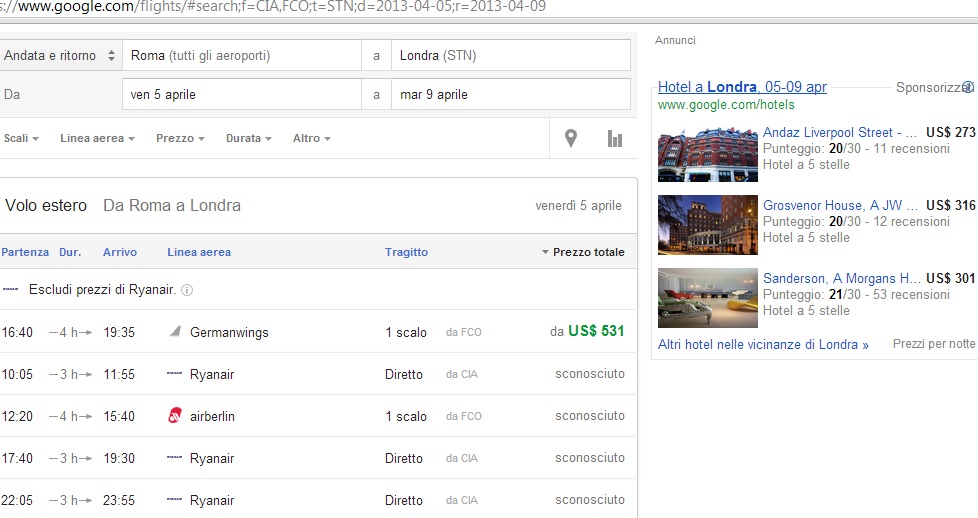
Task: Click the www.google.com/hotels green URL
Action: pyautogui.click(x=726, y=105)
